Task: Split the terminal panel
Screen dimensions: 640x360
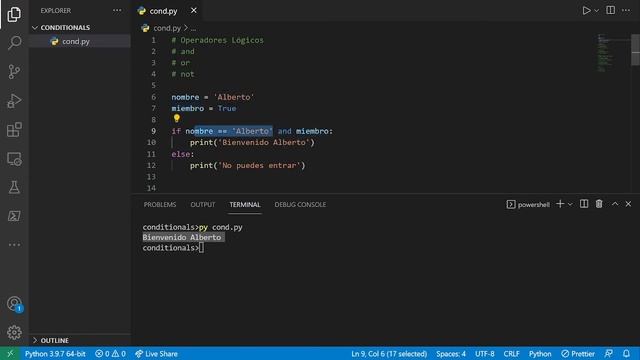Action: 584,204
